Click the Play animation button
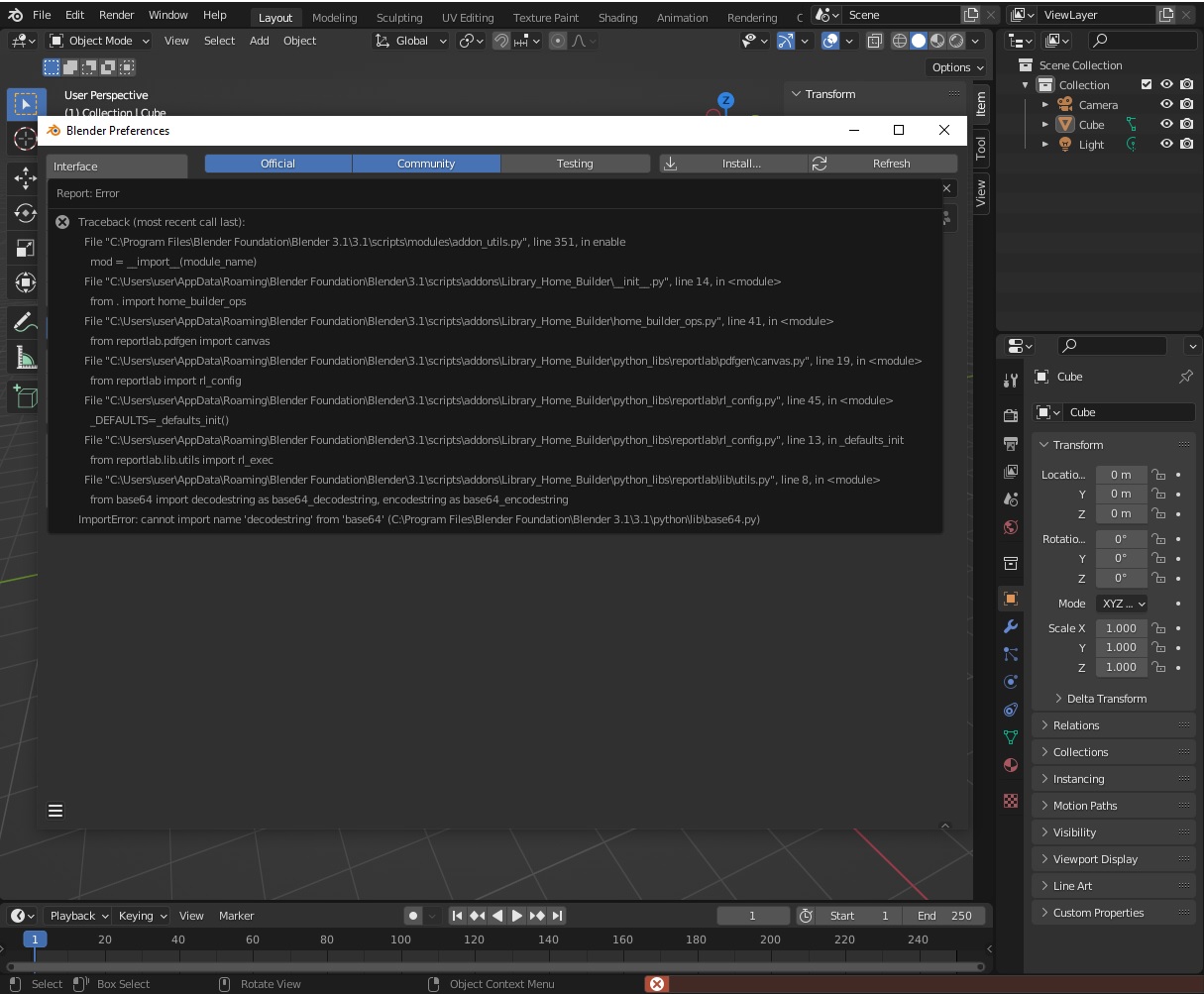 pyautogui.click(x=517, y=916)
